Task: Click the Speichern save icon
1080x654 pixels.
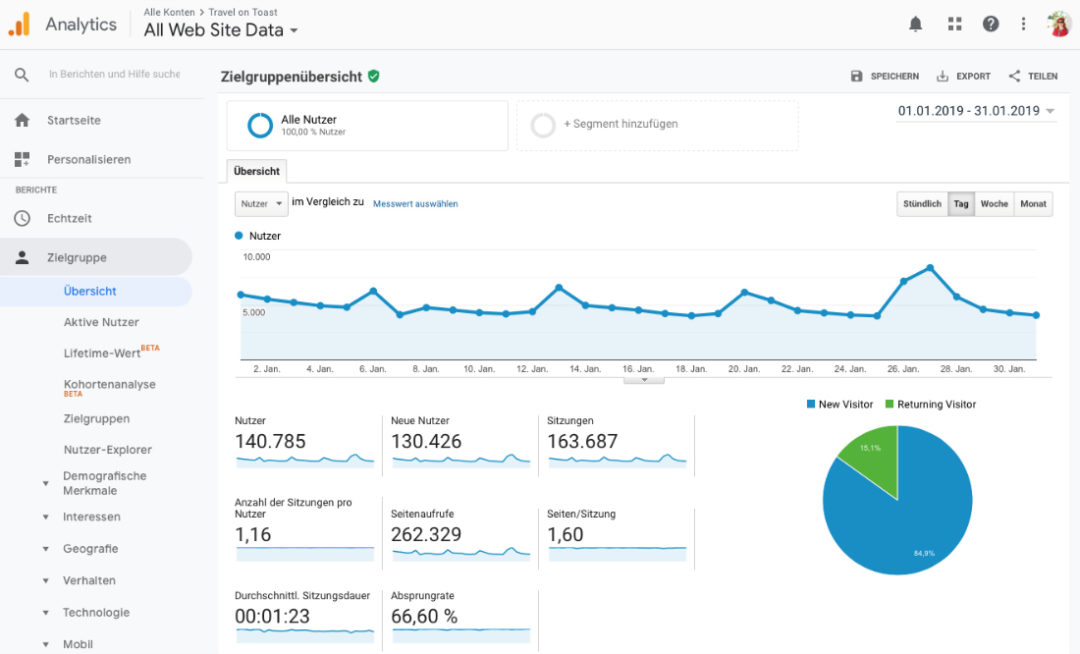Action: coord(857,75)
